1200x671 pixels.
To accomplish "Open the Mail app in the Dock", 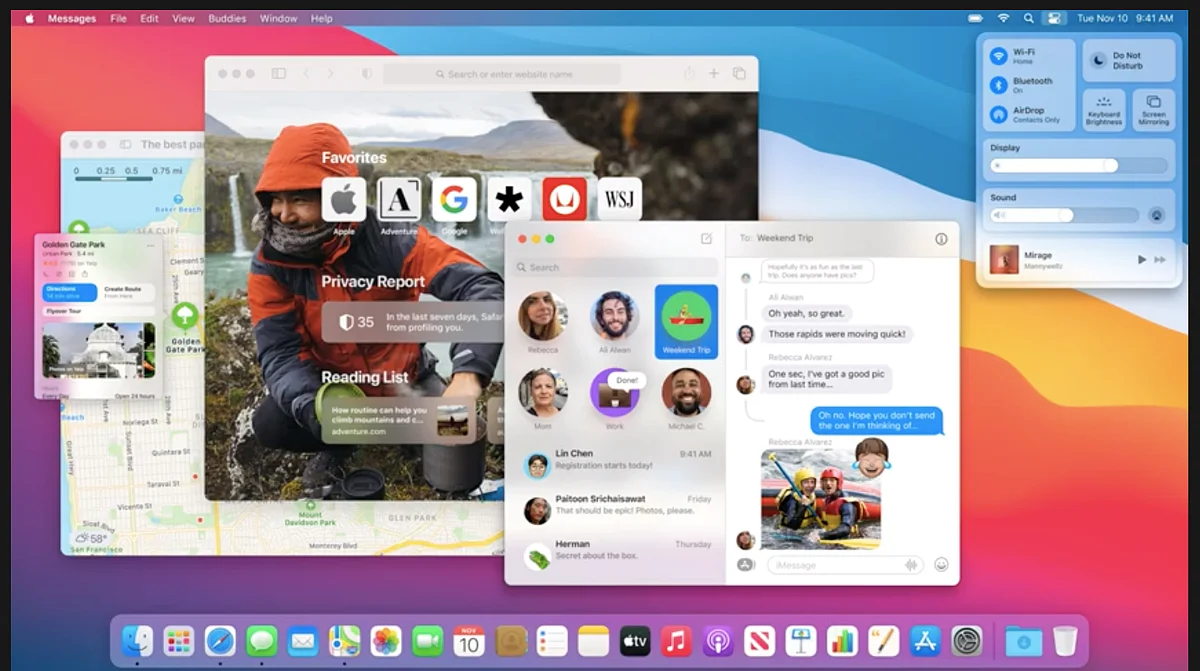I will click(303, 641).
